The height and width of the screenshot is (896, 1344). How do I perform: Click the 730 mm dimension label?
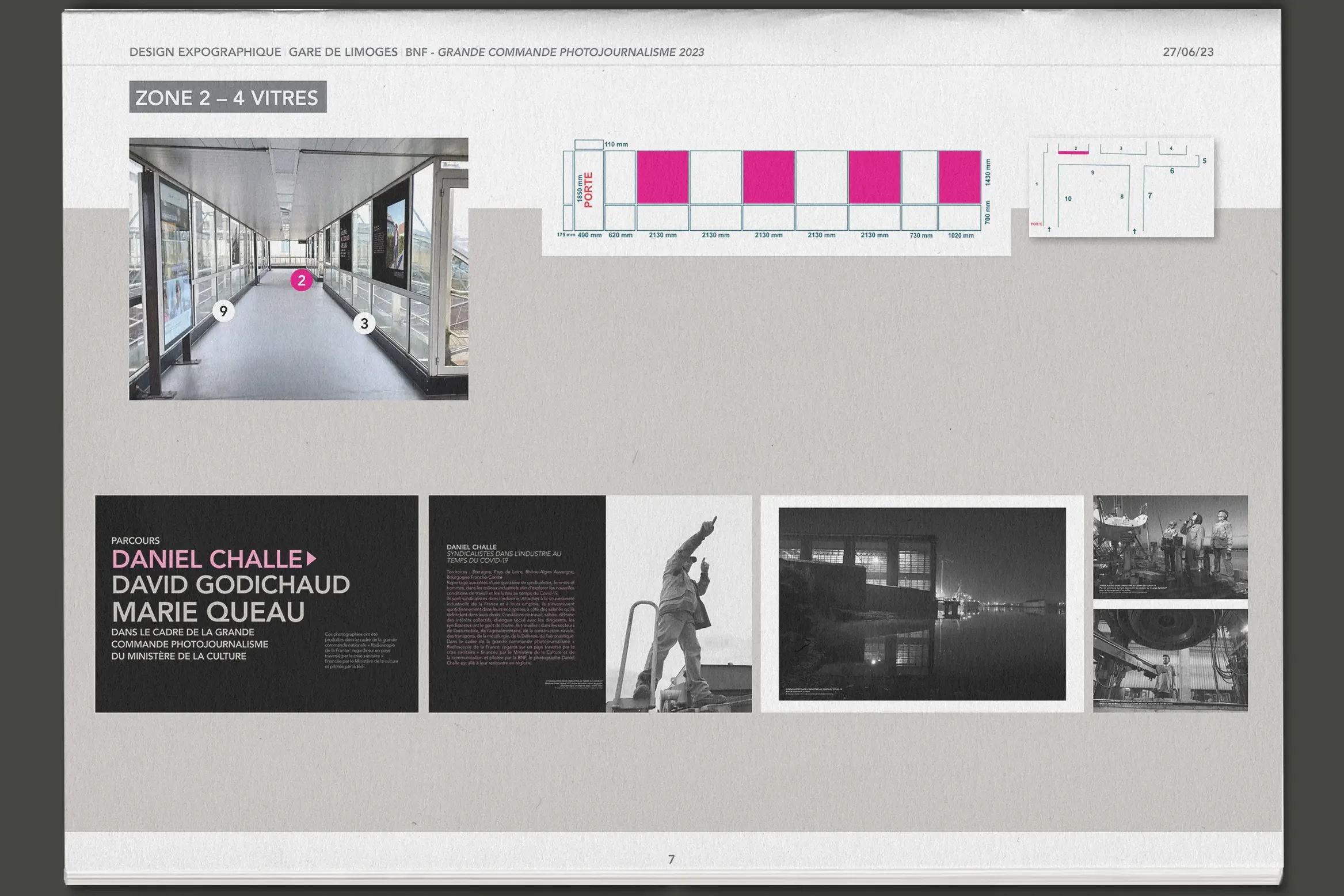pyautogui.click(x=921, y=235)
